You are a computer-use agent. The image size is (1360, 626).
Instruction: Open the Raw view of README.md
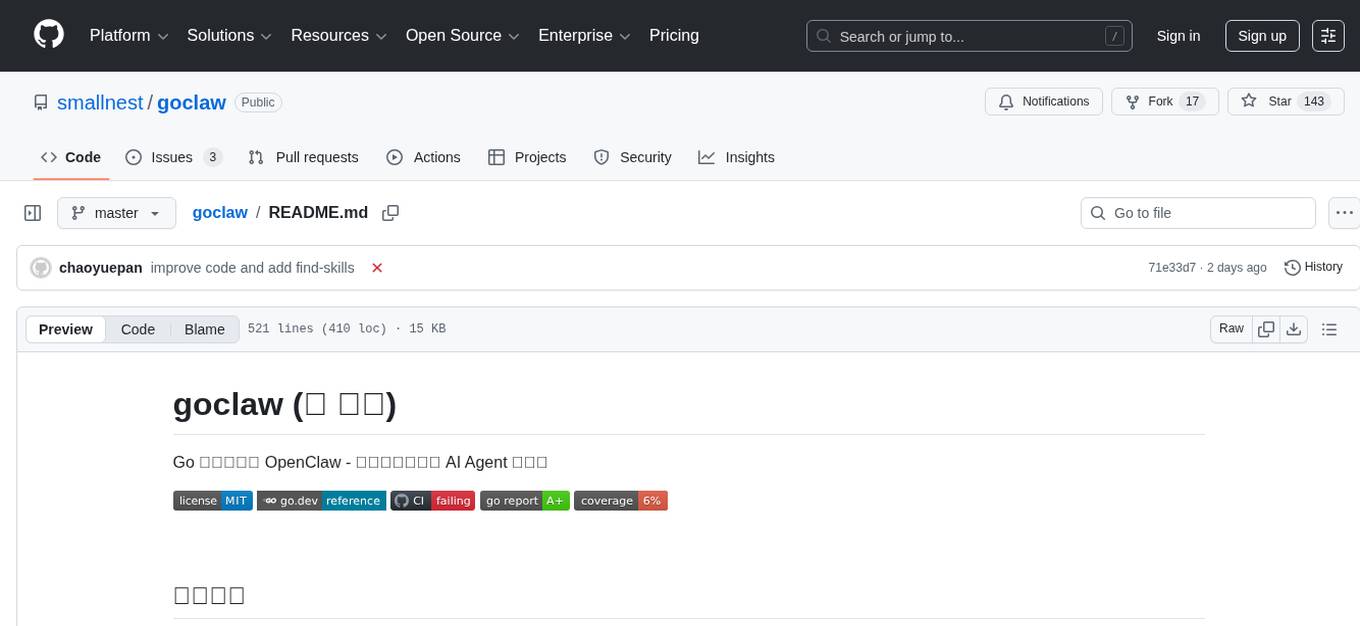(x=1230, y=328)
